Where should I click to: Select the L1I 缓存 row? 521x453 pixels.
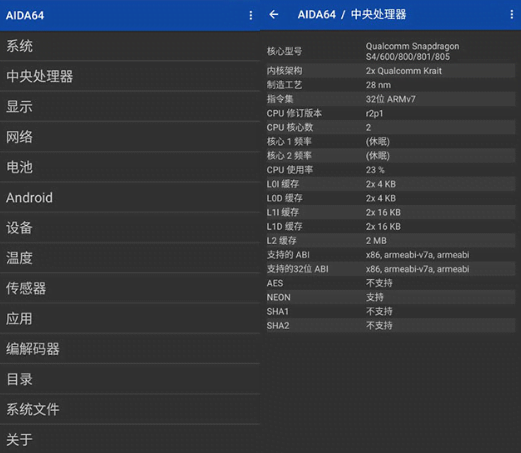[x=390, y=212]
